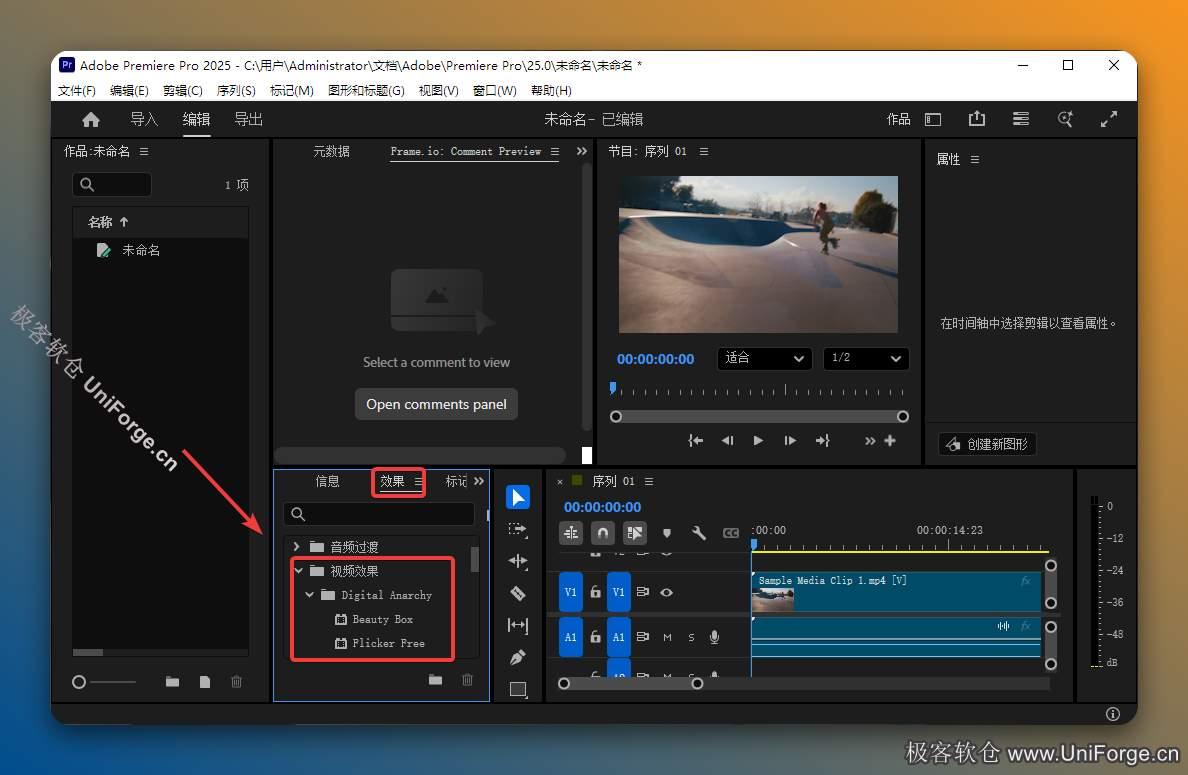Open the playback resolution dropdown showing 1/2
Image resolution: width=1188 pixels, height=775 pixels.
point(866,358)
